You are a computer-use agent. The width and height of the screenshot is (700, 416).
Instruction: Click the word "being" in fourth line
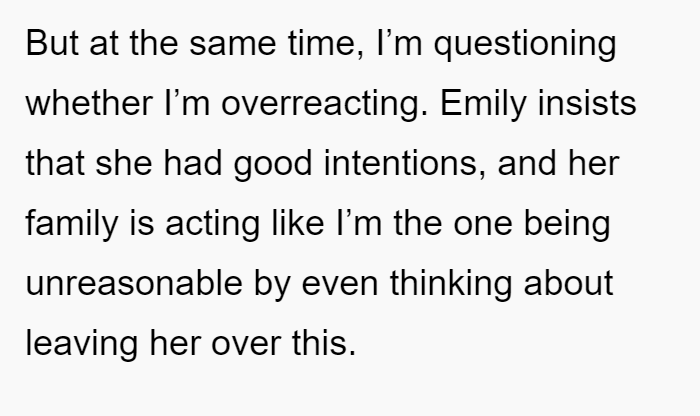[567, 225]
